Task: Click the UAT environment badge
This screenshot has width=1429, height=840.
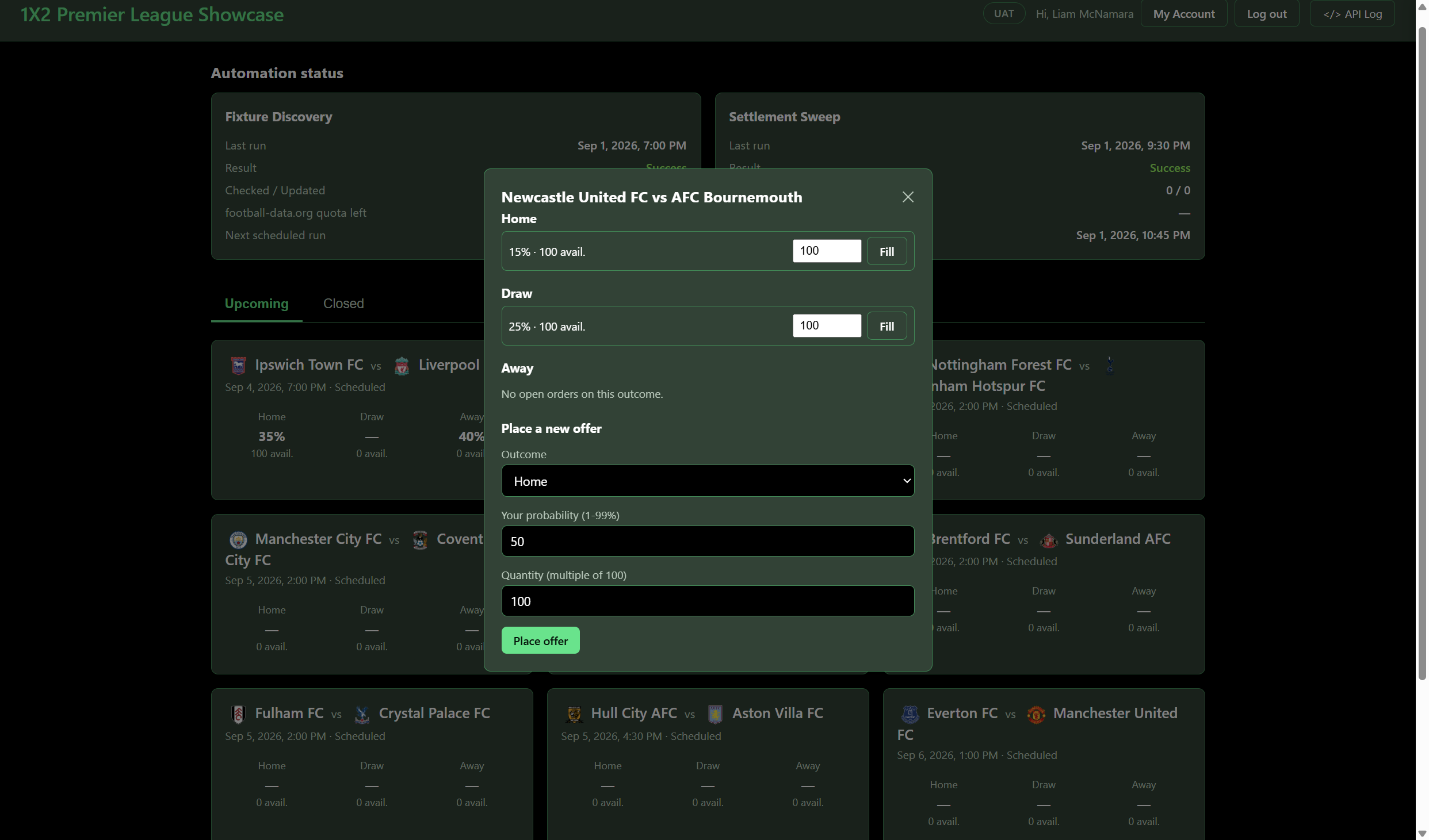Action: tap(1004, 14)
